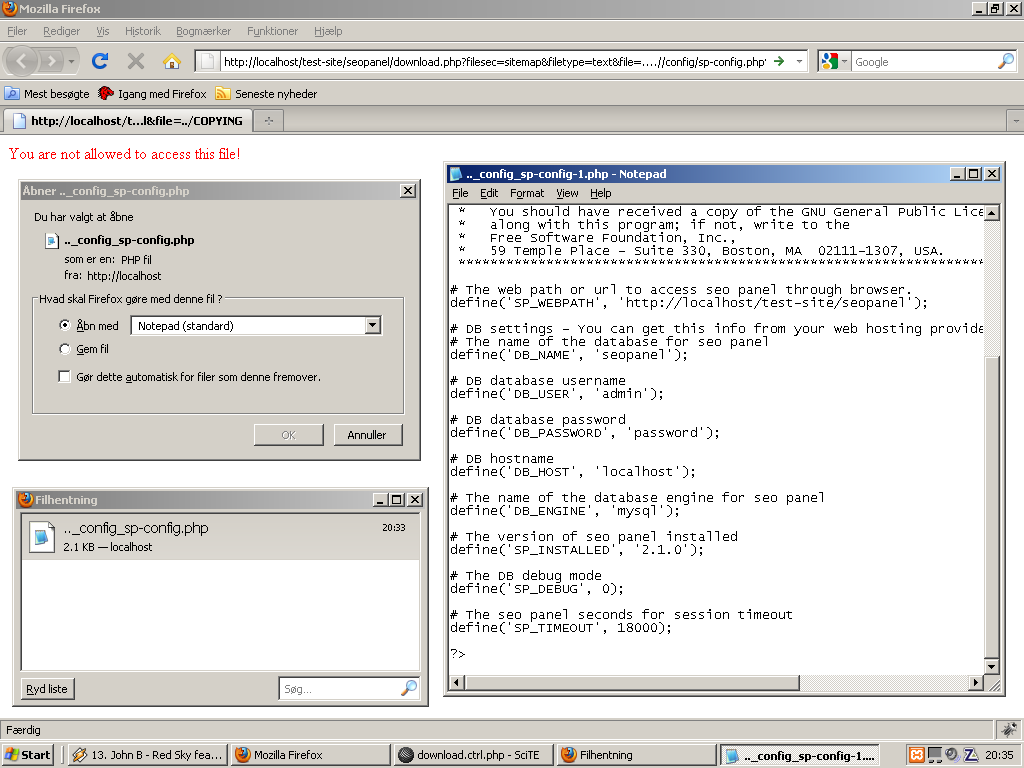Viewport: 1024px width, 768px height.
Task: Click Notepad vertical scrollbar up arrow
Action: [991, 213]
